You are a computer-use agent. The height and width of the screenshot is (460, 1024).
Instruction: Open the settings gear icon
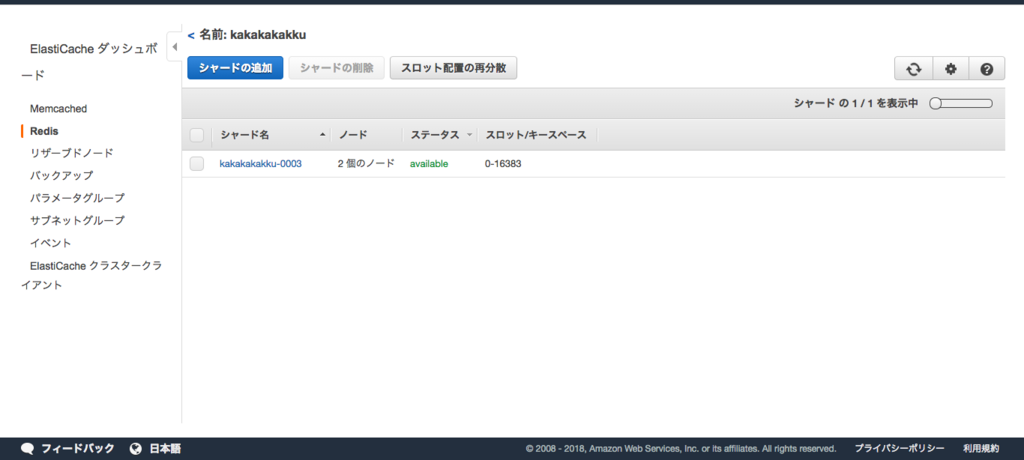tap(950, 69)
